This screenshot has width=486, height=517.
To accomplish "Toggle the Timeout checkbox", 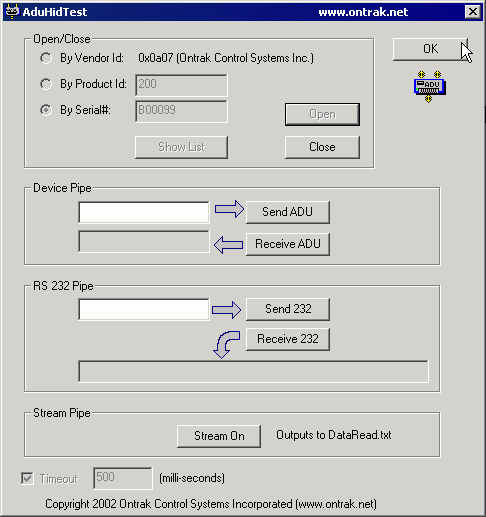I will [x=27, y=478].
